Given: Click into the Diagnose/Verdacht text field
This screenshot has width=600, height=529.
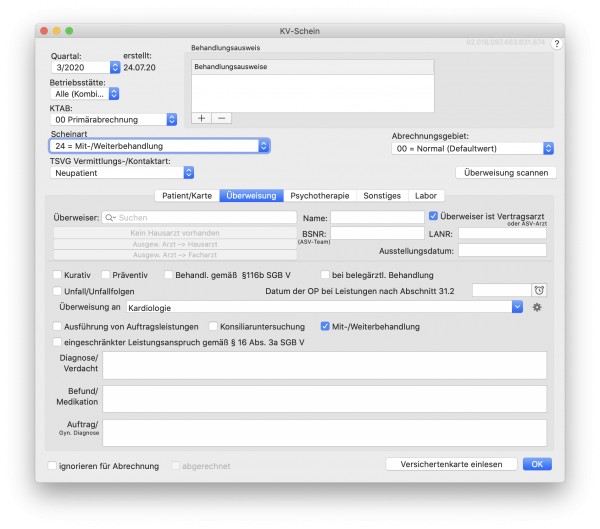Looking at the screenshot, I should coord(324,366).
